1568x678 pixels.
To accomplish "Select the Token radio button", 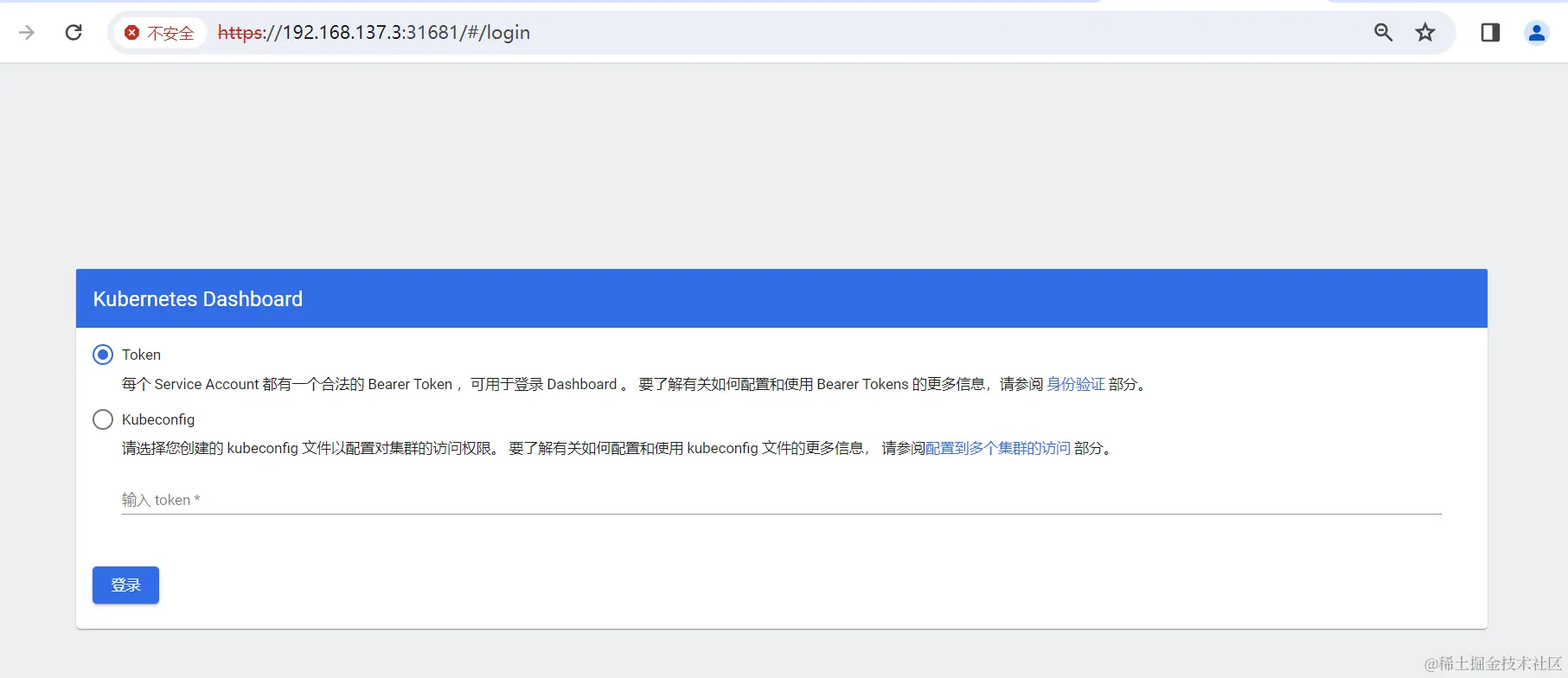I will (103, 355).
